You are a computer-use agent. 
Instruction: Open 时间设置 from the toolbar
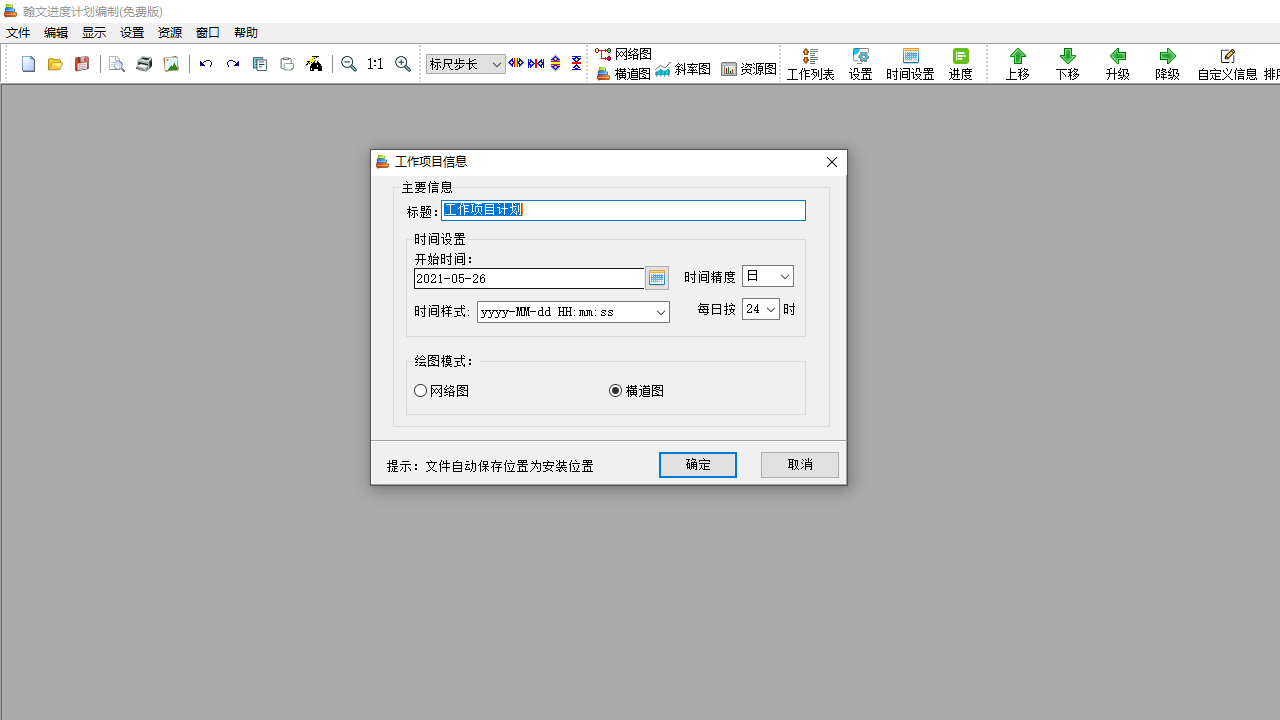(x=910, y=63)
